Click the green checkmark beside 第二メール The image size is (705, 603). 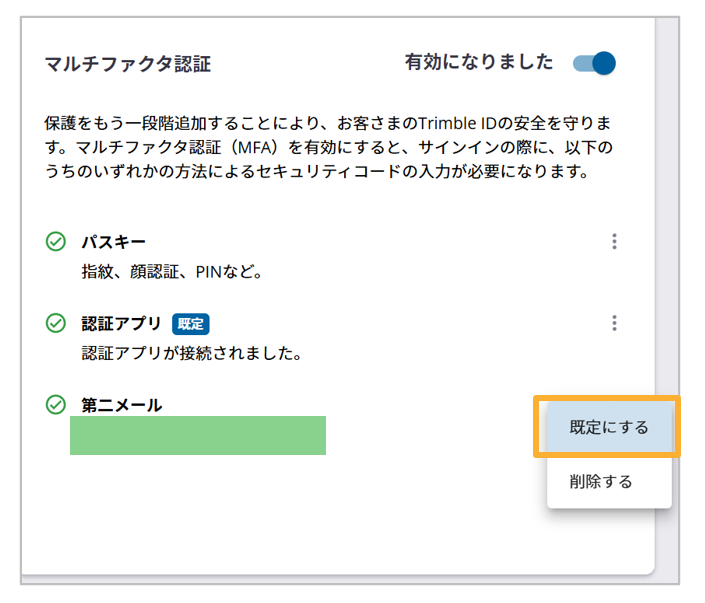56,404
